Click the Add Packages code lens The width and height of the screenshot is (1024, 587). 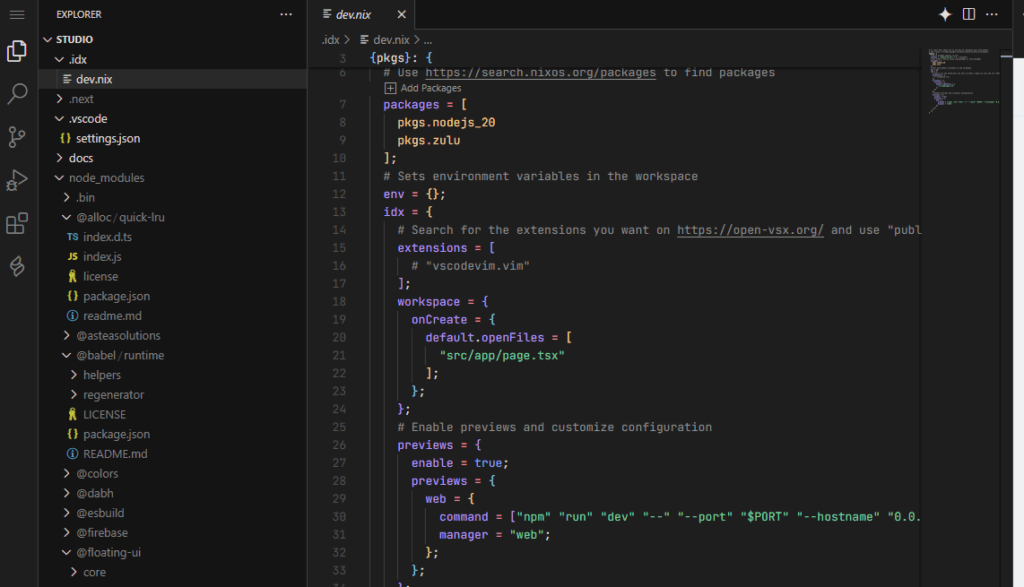tap(430, 88)
